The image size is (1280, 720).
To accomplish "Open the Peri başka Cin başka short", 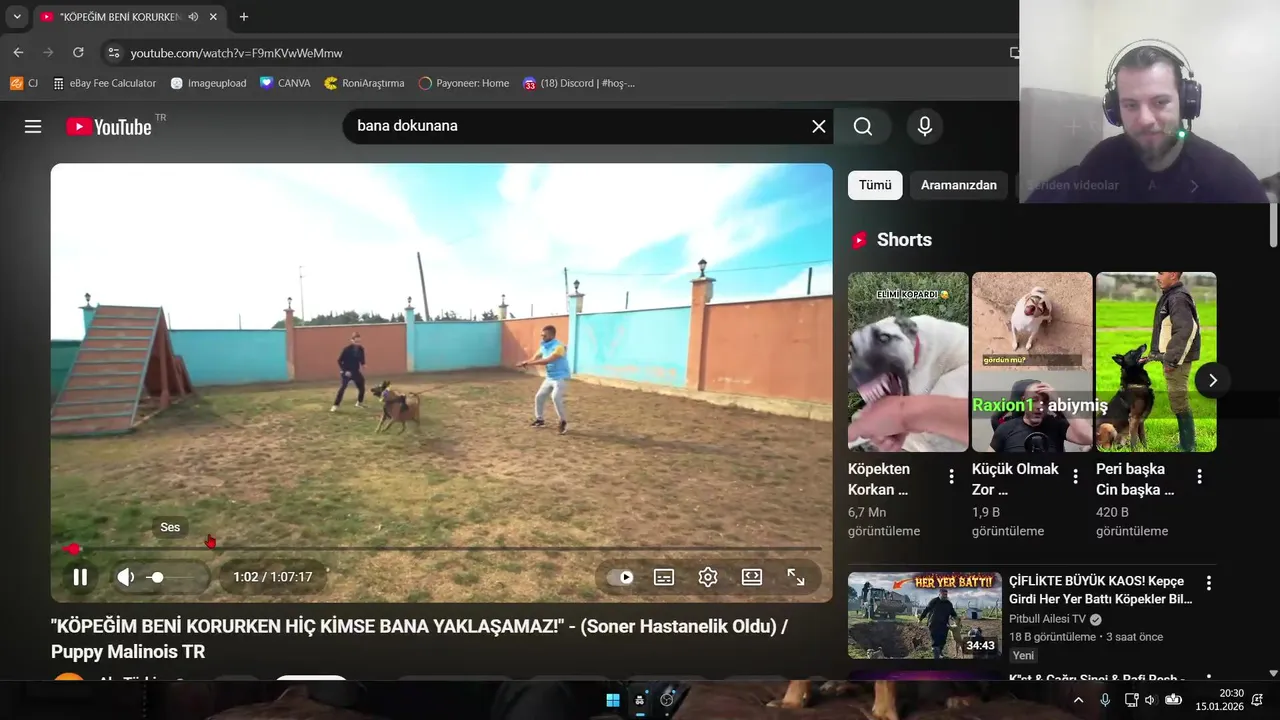I will click(x=1156, y=362).
